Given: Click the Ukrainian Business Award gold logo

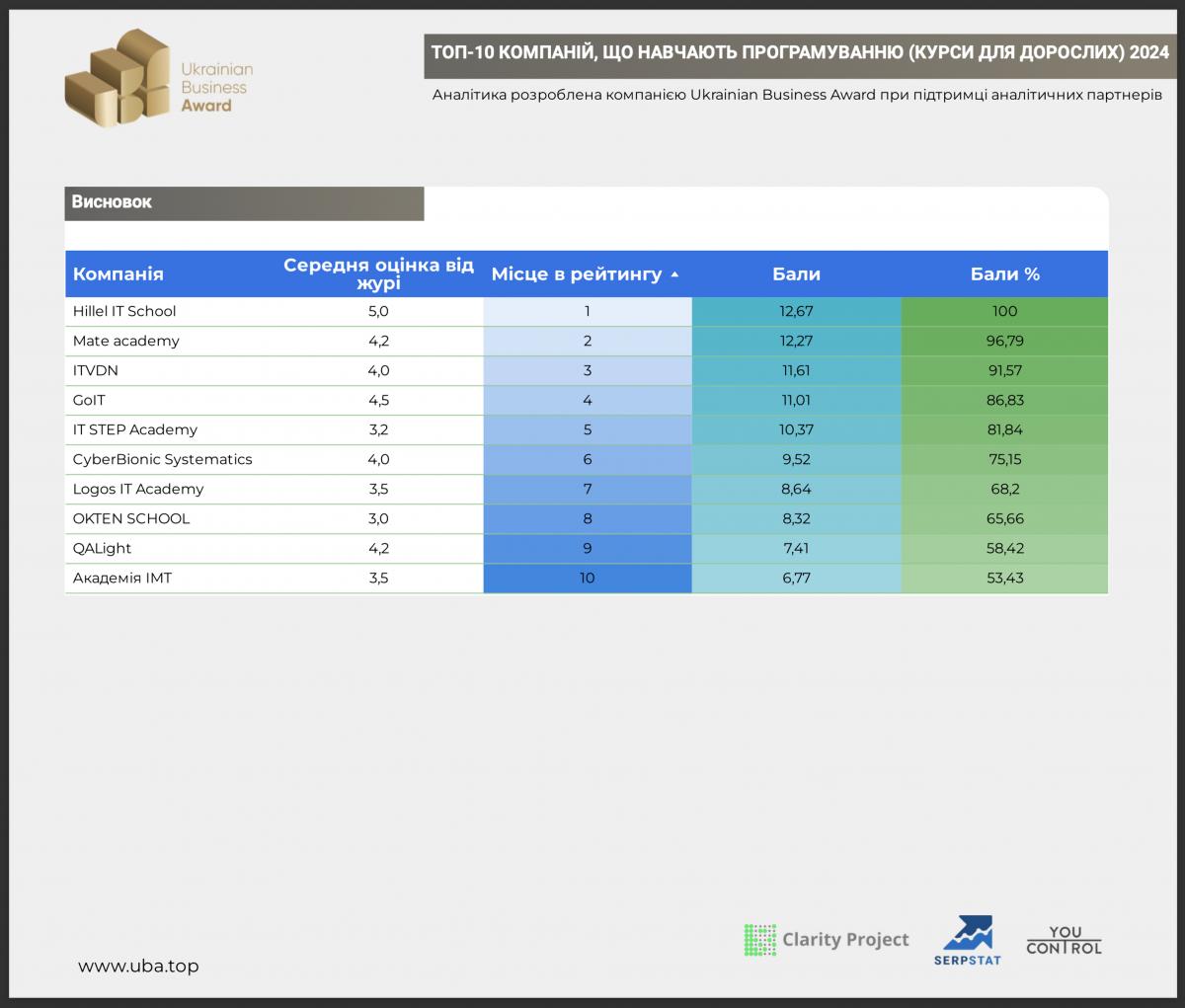Looking at the screenshot, I should [x=159, y=78].
